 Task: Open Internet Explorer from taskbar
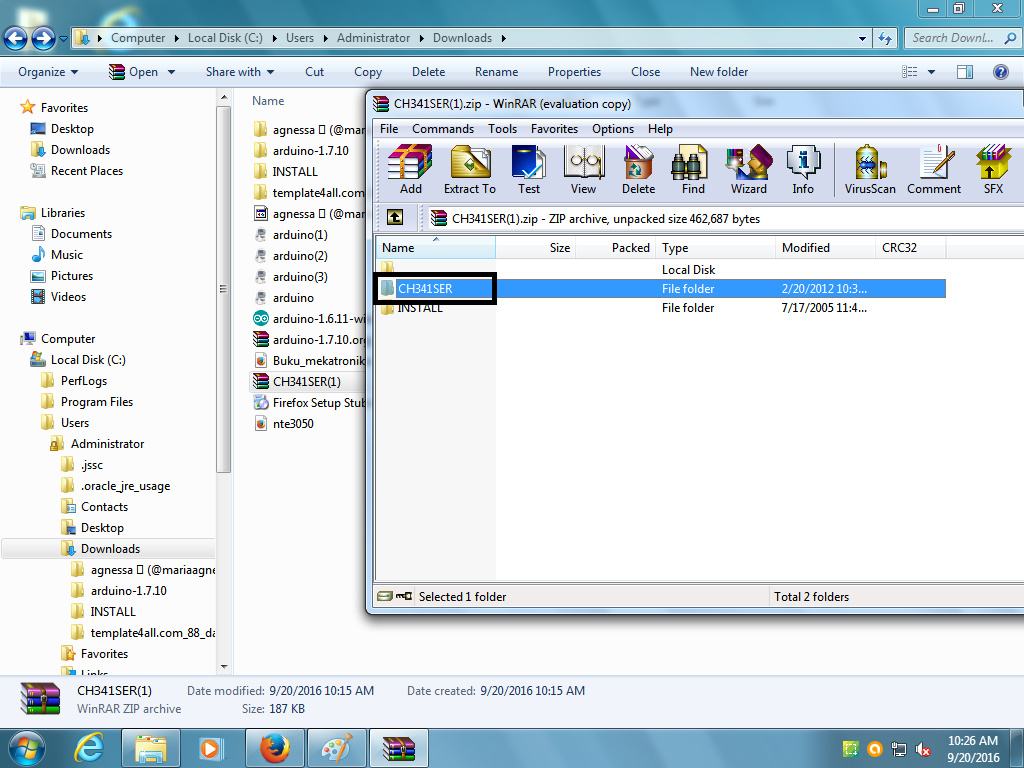(x=89, y=748)
